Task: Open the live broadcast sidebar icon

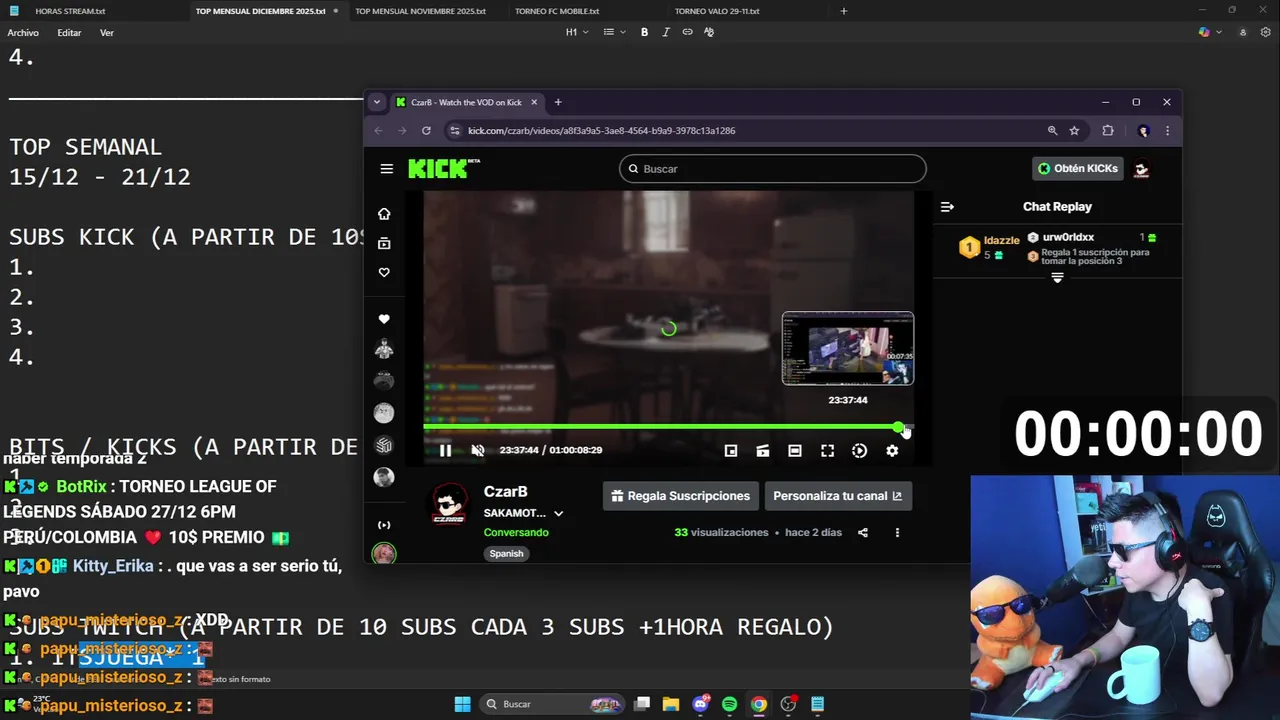Action: coord(384,525)
